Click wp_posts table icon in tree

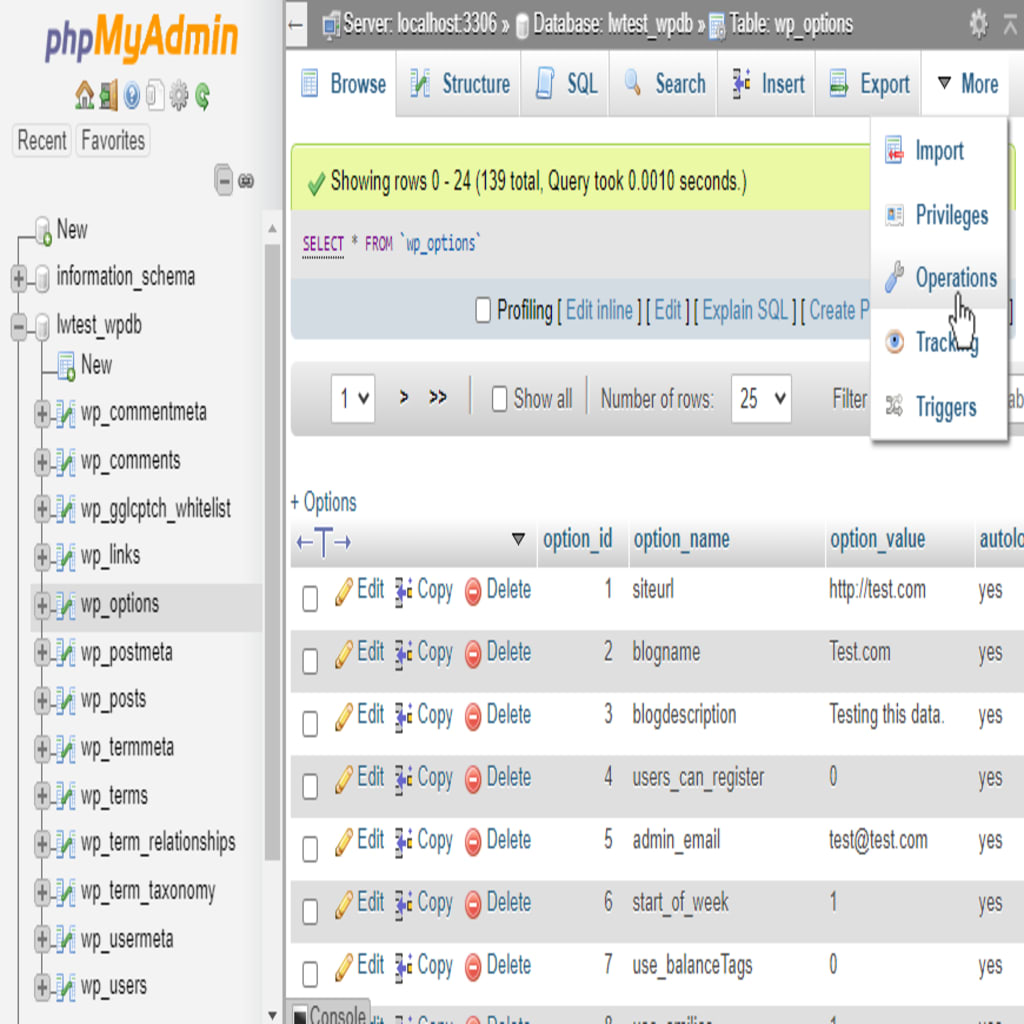click(65, 700)
